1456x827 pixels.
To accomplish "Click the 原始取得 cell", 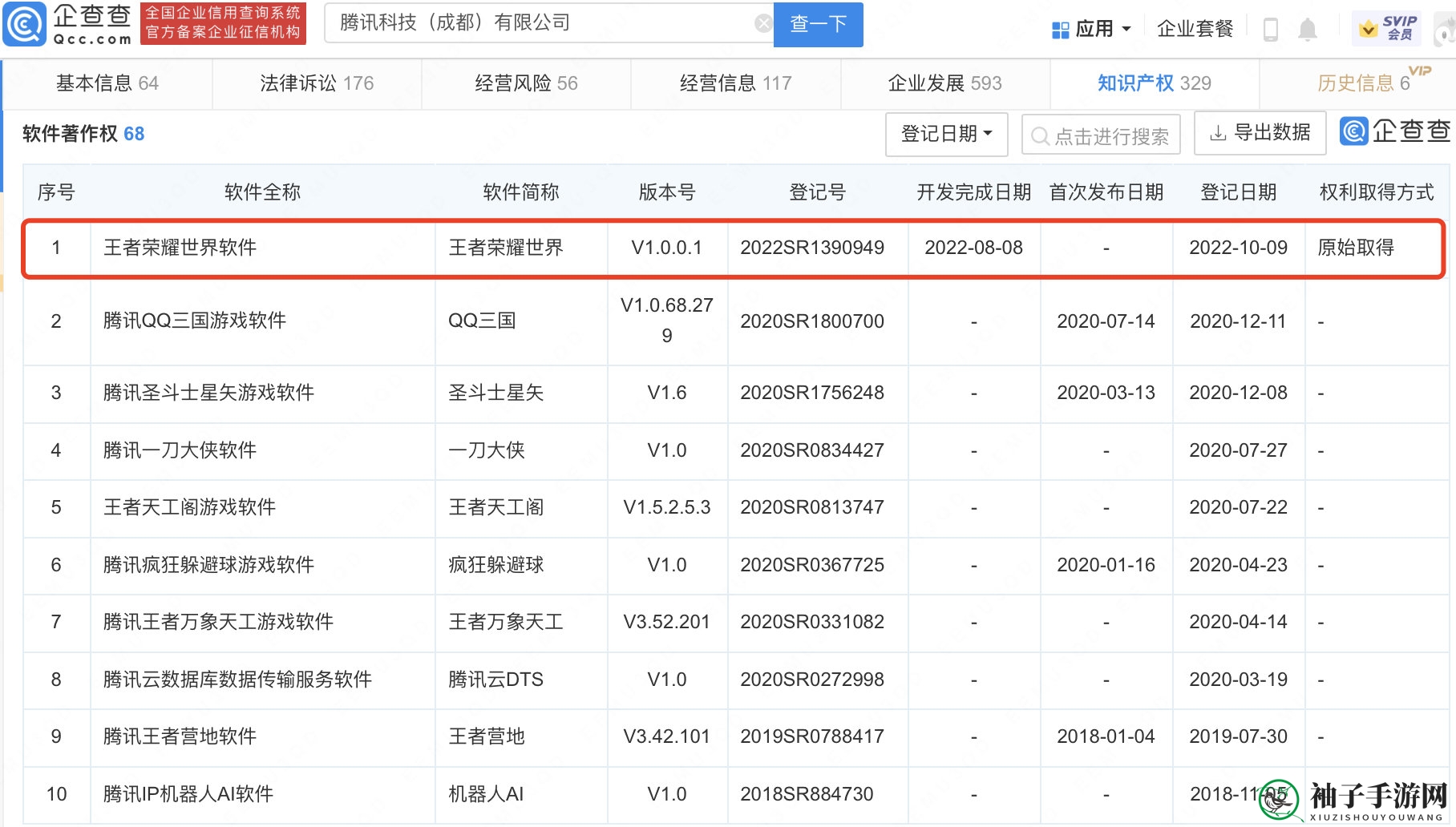I will click(x=1356, y=248).
